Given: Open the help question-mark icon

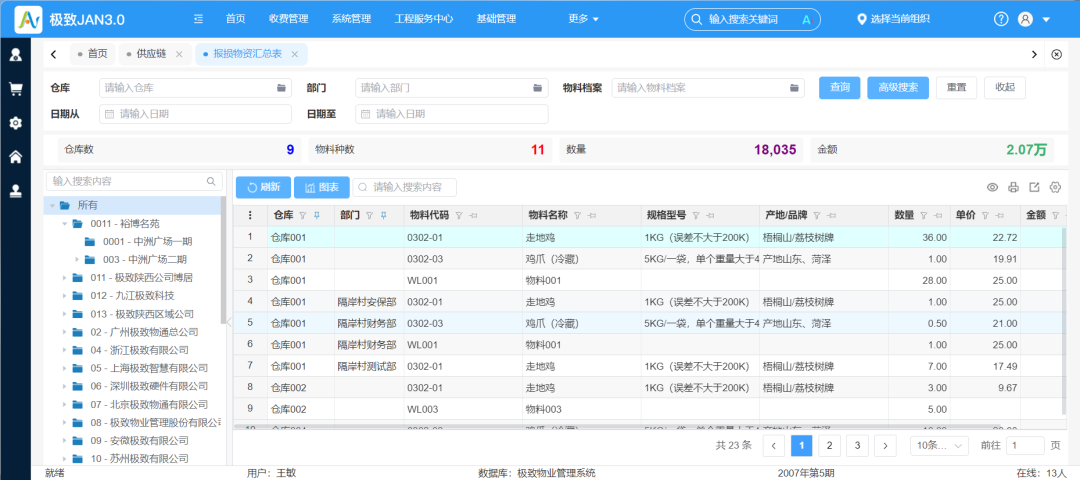Looking at the screenshot, I should [1001, 19].
